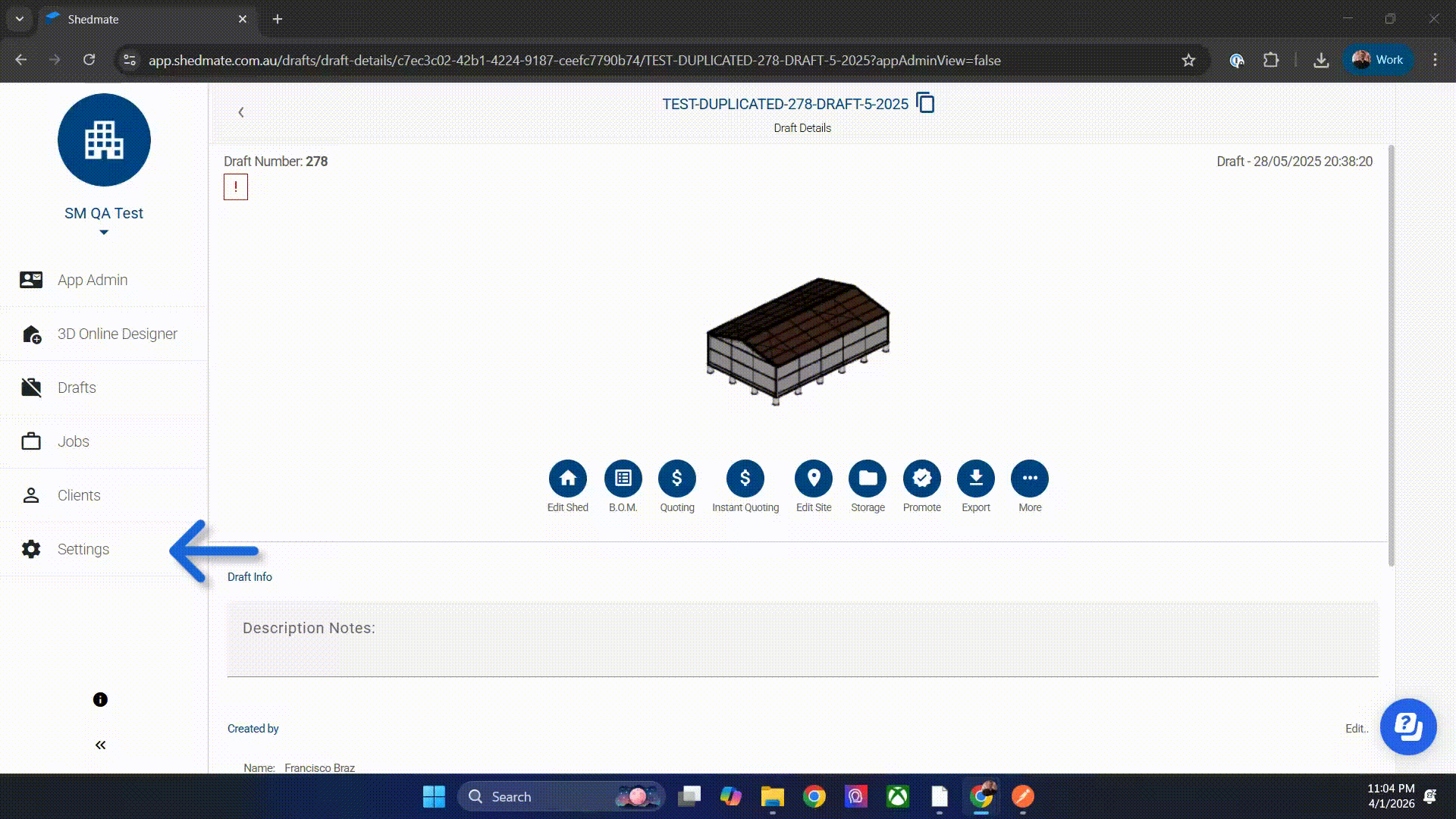The height and width of the screenshot is (819, 1456).
Task: Open the help chat bubble
Action: click(1407, 726)
